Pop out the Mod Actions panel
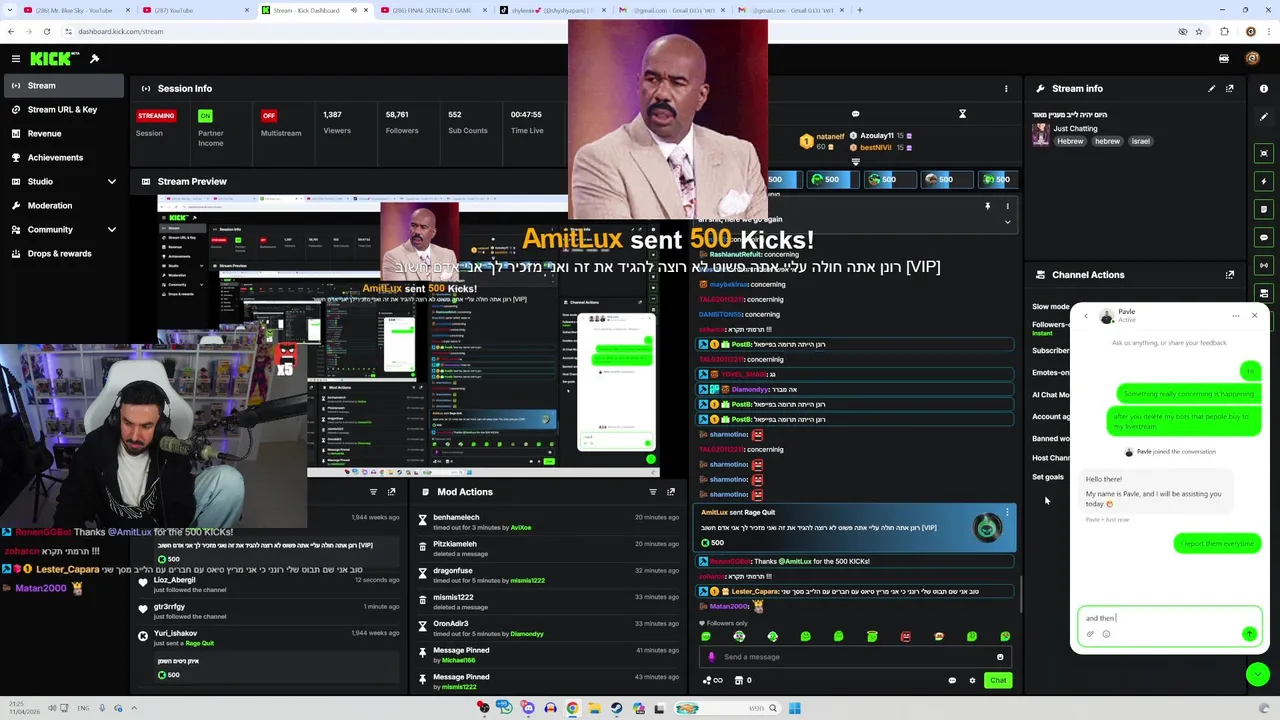 (670, 492)
